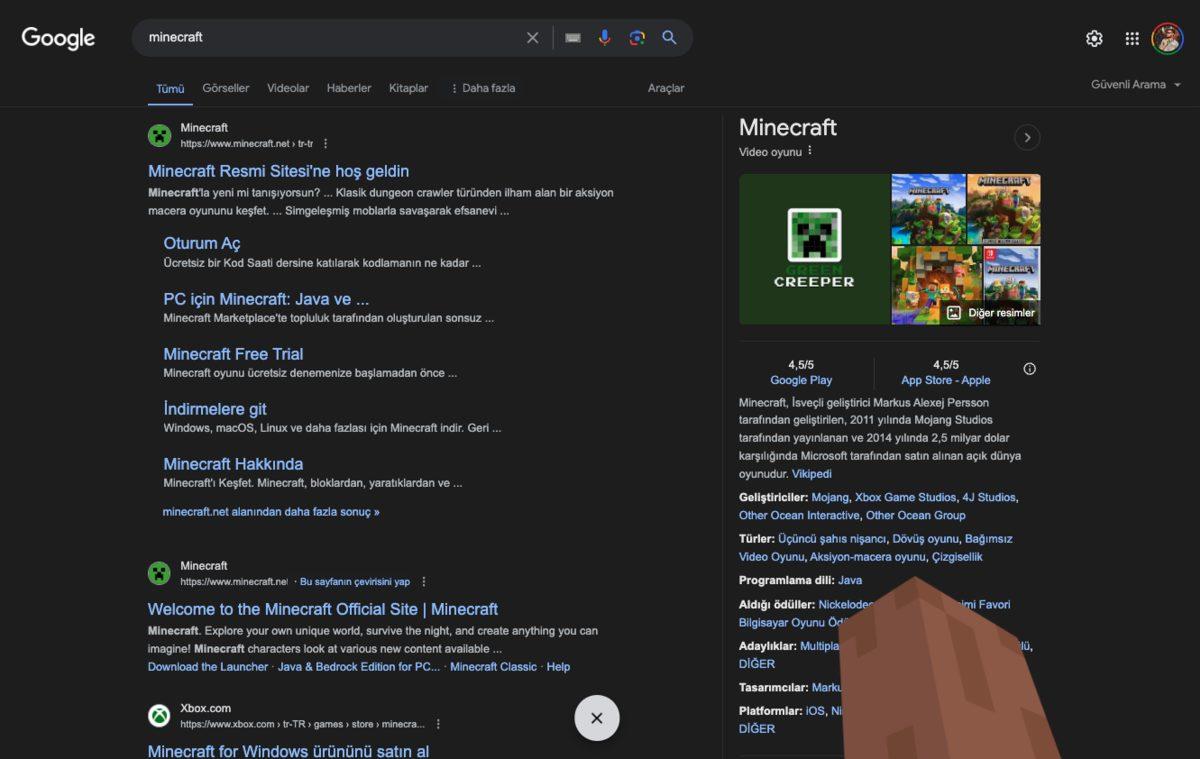This screenshot has height=759, width=1200.
Task: Click the keyboard input icon in search bar
Action: (572, 37)
